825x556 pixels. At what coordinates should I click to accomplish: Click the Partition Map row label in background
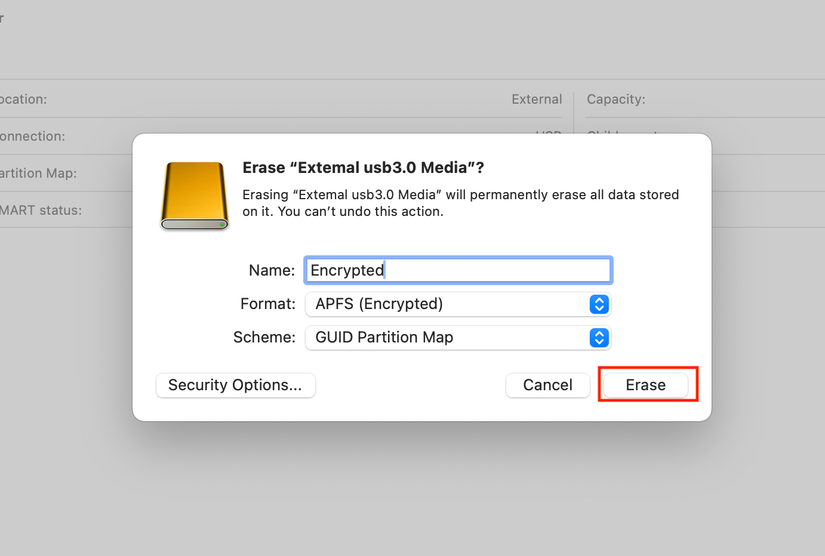39,173
